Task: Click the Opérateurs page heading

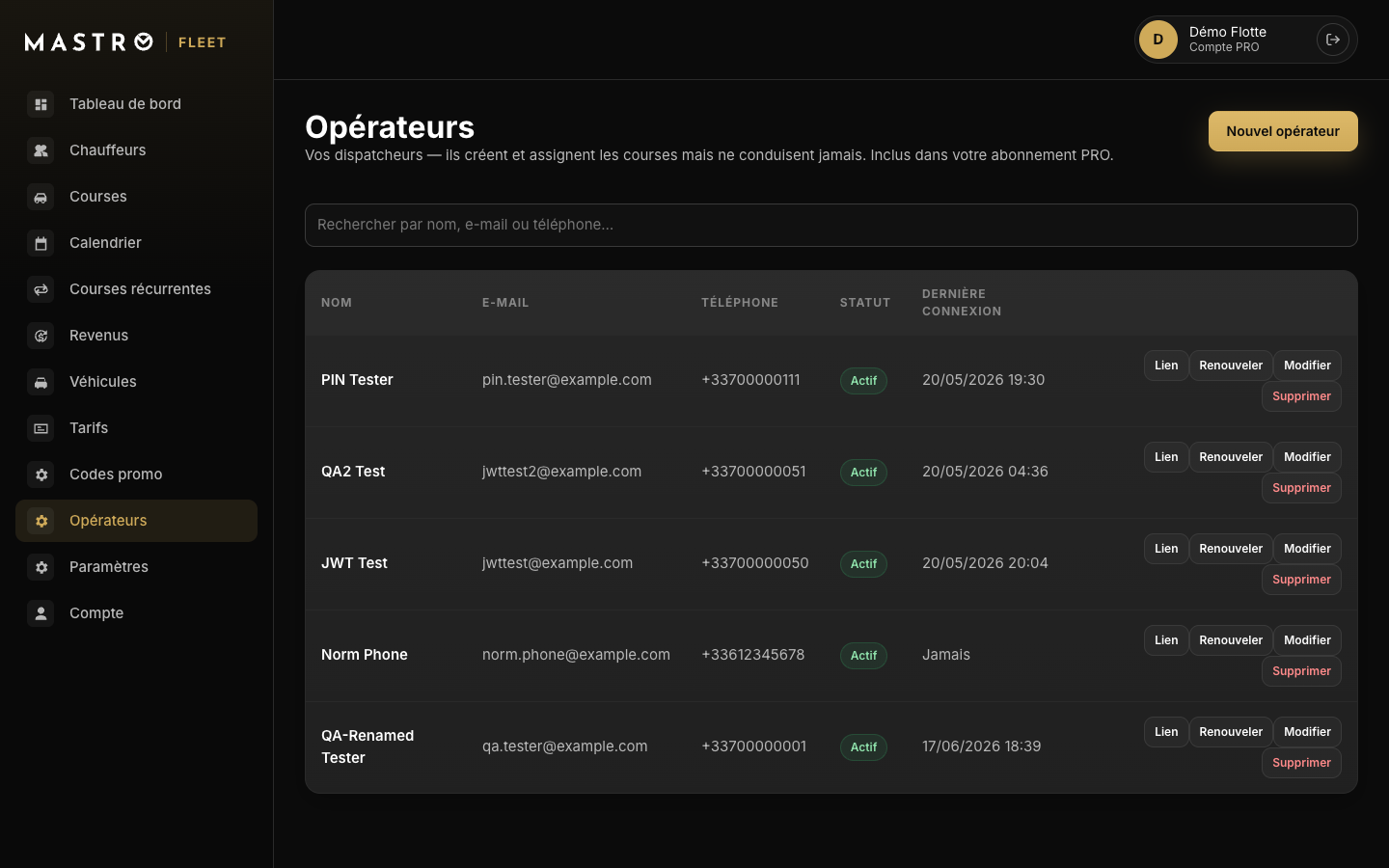Action: point(390,127)
